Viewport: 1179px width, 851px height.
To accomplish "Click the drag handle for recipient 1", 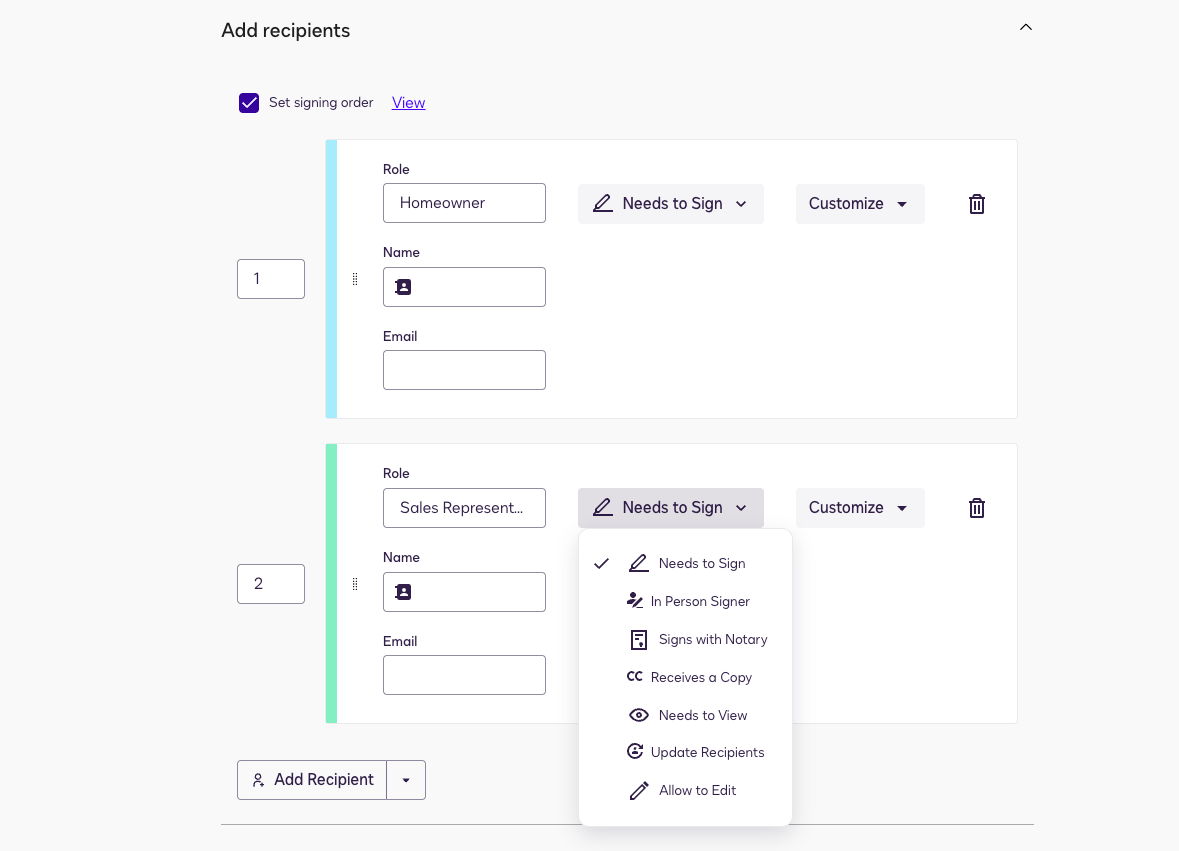I will [355, 279].
